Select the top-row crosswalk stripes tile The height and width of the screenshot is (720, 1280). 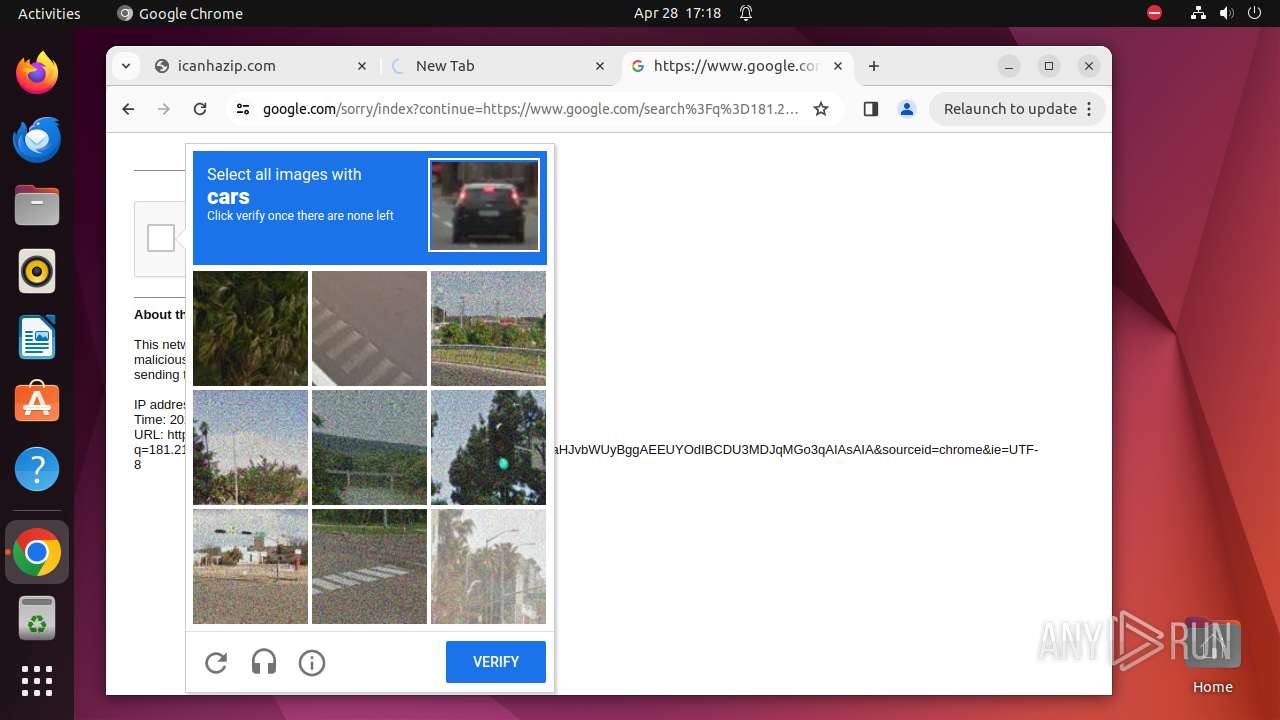369,328
